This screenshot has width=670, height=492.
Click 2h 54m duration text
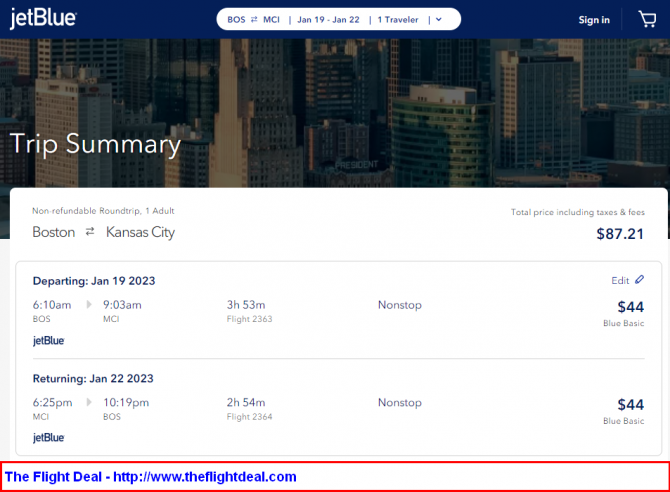tap(246, 403)
